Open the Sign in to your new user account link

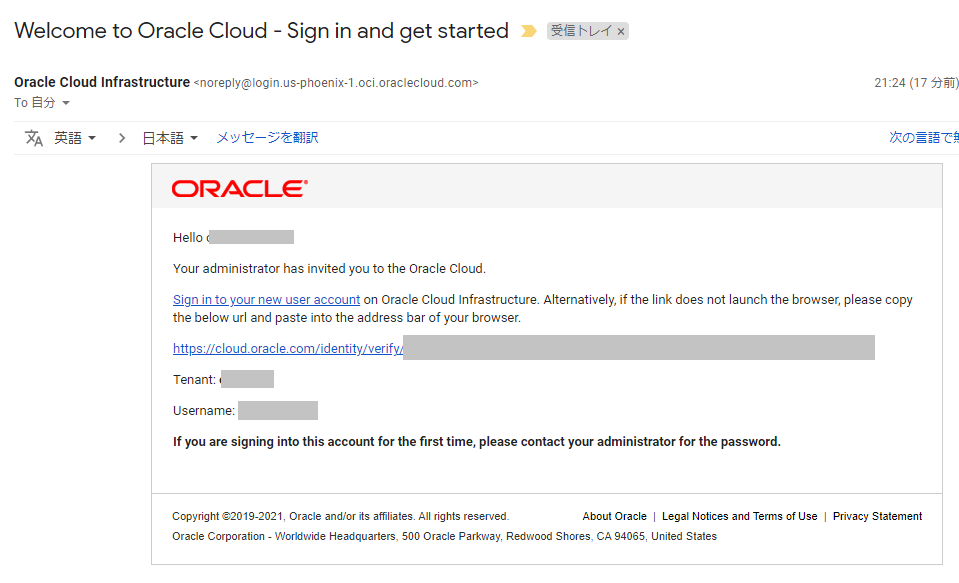[266, 300]
